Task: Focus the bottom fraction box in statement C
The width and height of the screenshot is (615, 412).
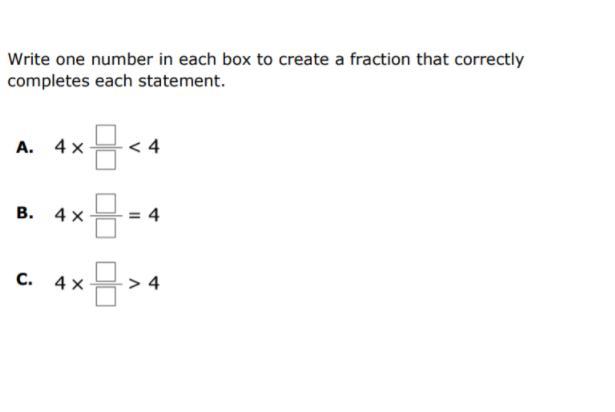Action: click(106, 296)
